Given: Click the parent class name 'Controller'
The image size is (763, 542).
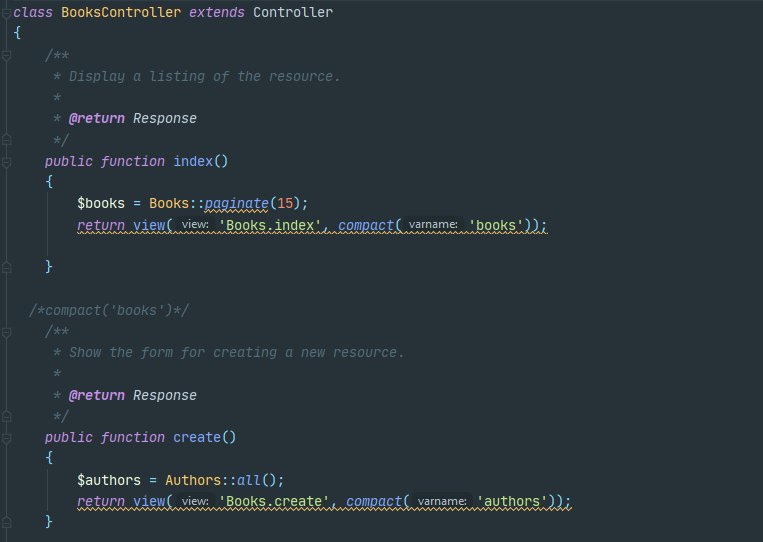Looking at the screenshot, I should [x=293, y=12].
